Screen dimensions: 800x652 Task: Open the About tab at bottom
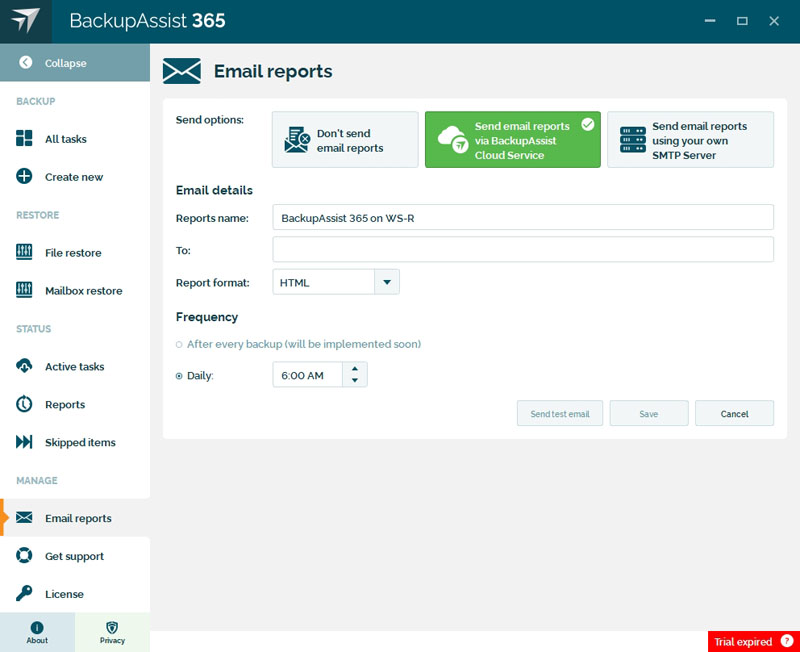pos(37,632)
